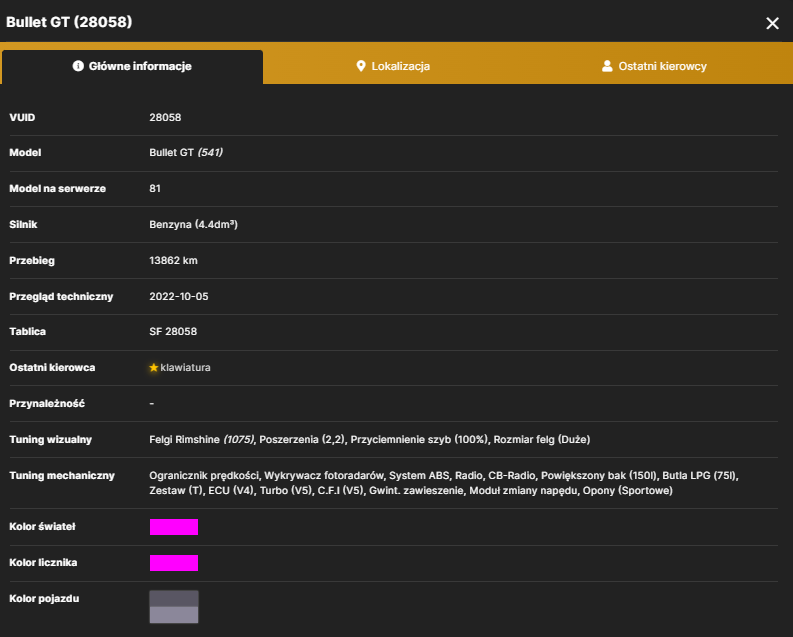
Task: Click the Ogranicznik prędkości tuning entry
Action: point(204,476)
